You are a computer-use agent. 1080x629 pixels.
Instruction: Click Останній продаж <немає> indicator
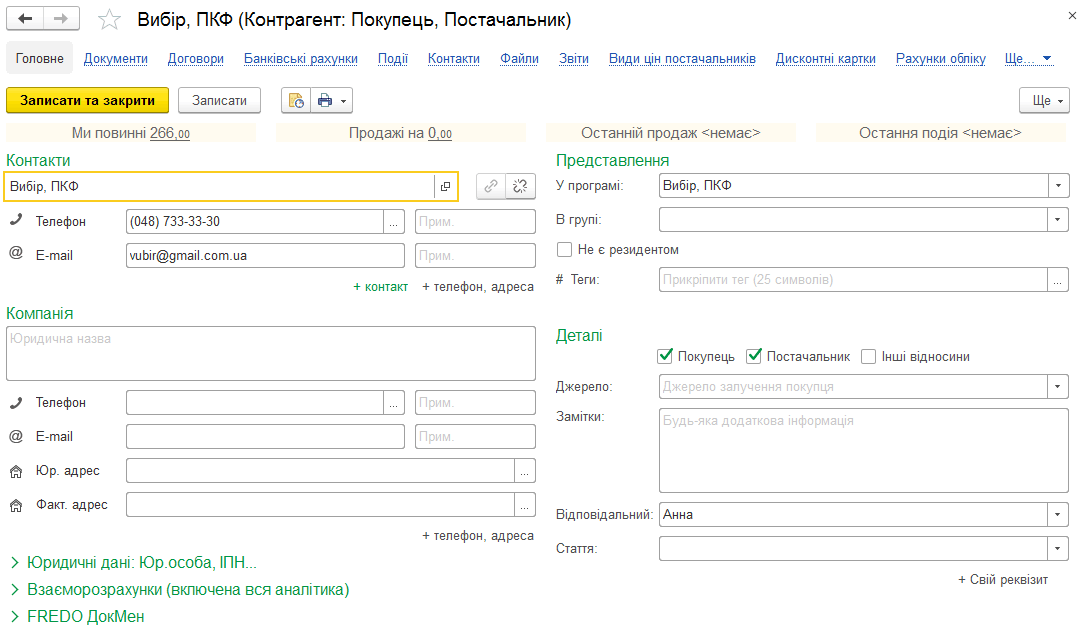click(670, 133)
